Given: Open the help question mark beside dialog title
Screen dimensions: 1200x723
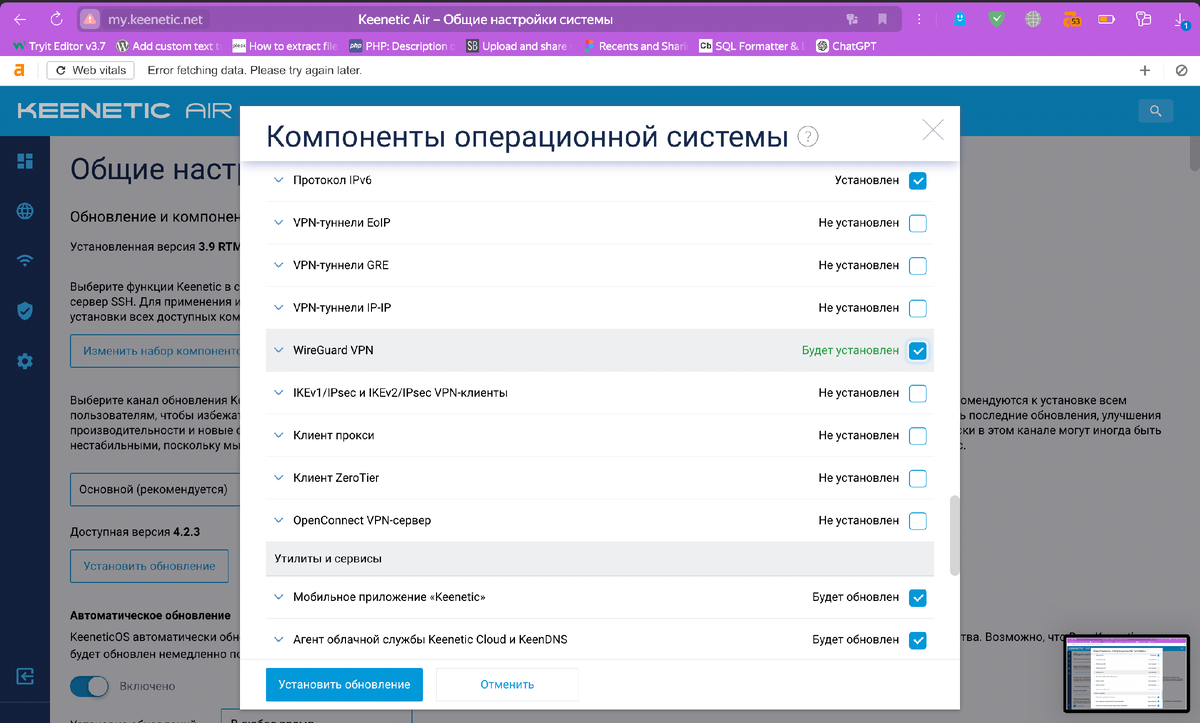Looking at the screenshot, I should pyautogui.click(x=808, y=137).
